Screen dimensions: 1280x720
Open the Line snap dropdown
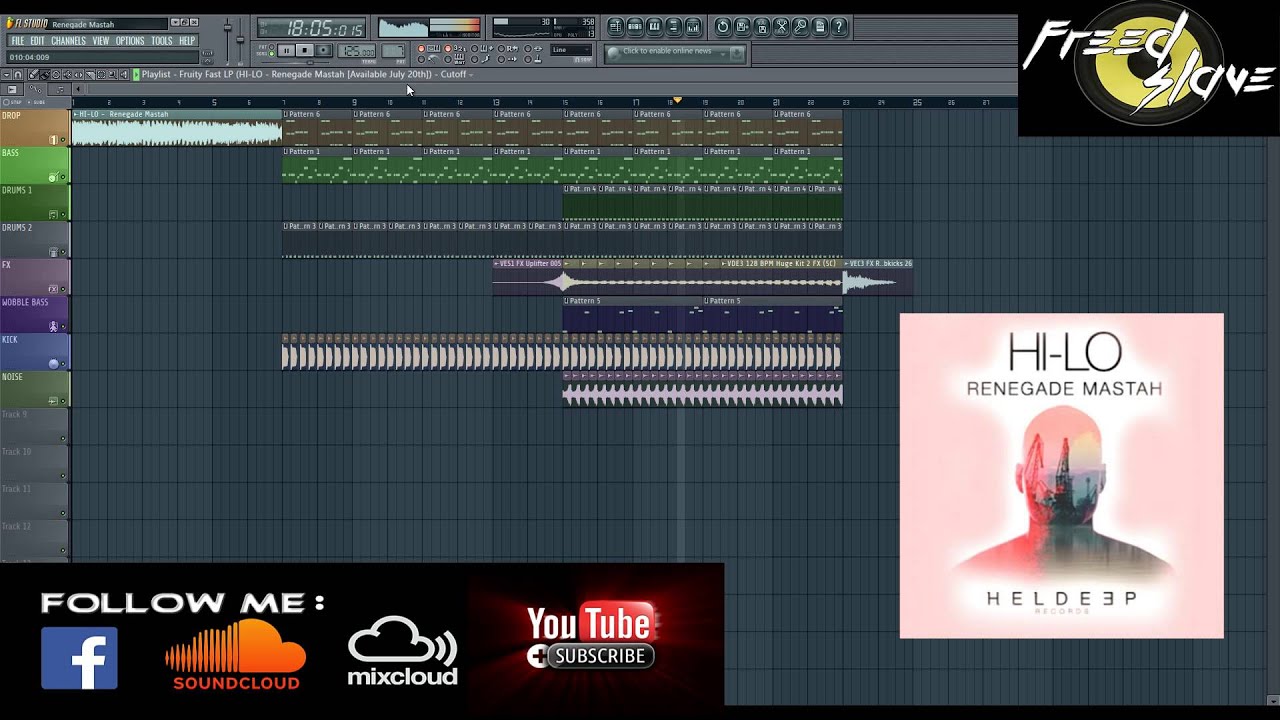click(x=571, y=50)
